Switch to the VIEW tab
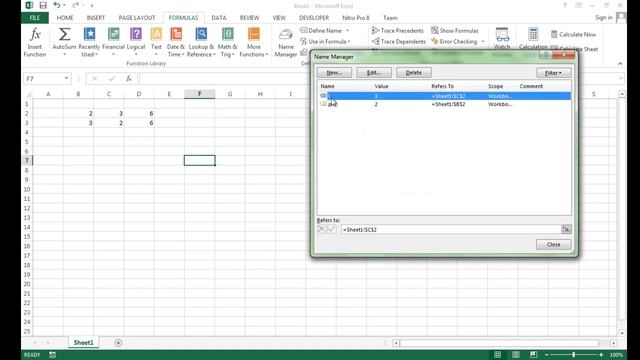The height and width of the screenshot is (360, 640). (x=279, y=18)
